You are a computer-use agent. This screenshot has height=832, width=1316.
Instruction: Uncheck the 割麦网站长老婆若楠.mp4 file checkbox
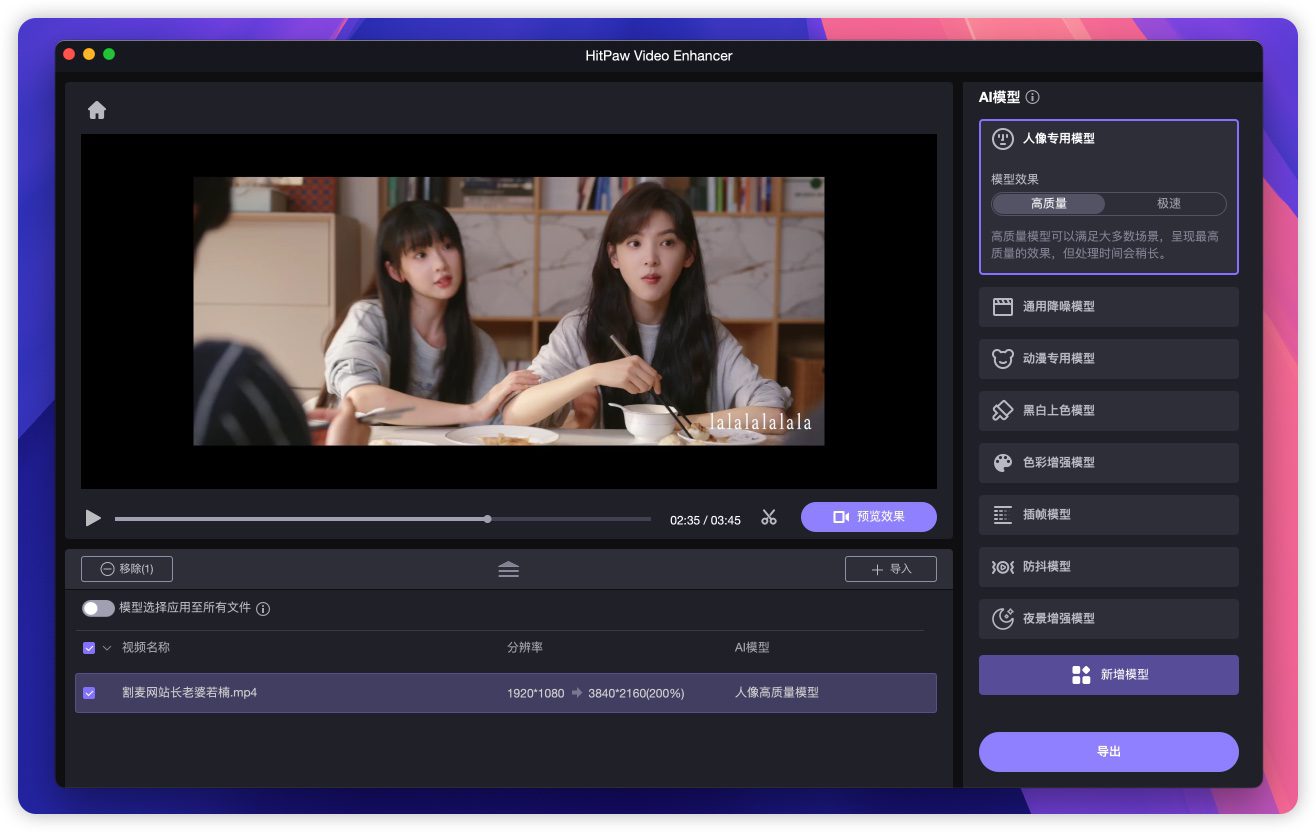pyautogui.click(x=89, y=693)
